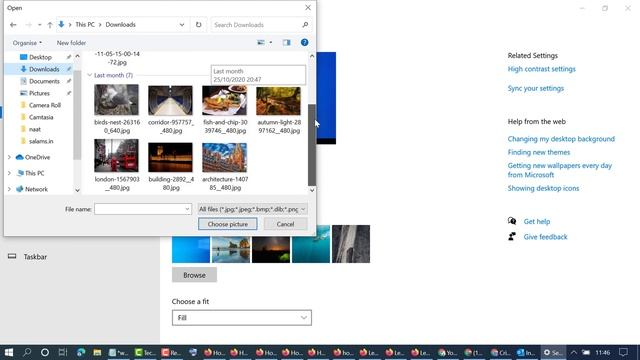This screenshot has height=360, width=640.
Task: Open notification action center icon
Action: [x=623, y=352]
